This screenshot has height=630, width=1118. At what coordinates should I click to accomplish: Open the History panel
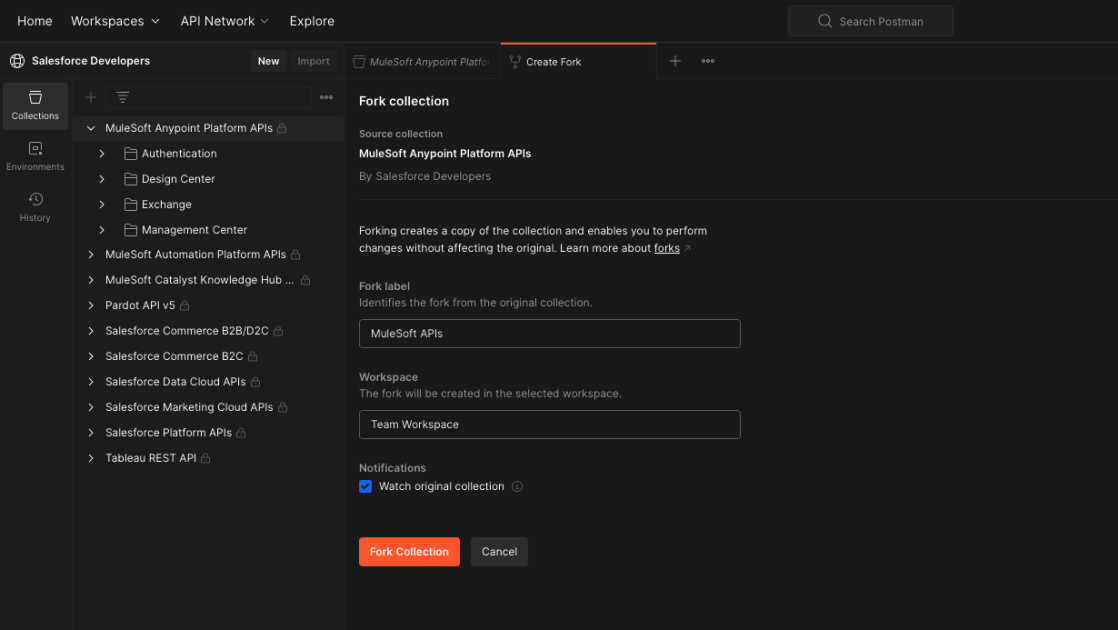tap(35, 205)
